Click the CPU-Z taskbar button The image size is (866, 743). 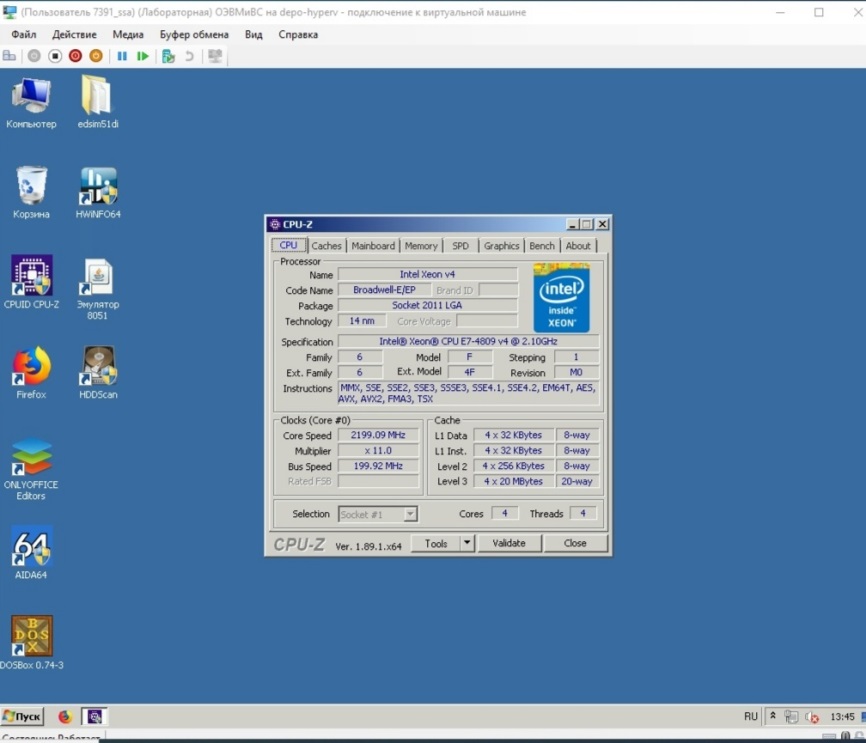pyautogui.click(x=94, y=716)
